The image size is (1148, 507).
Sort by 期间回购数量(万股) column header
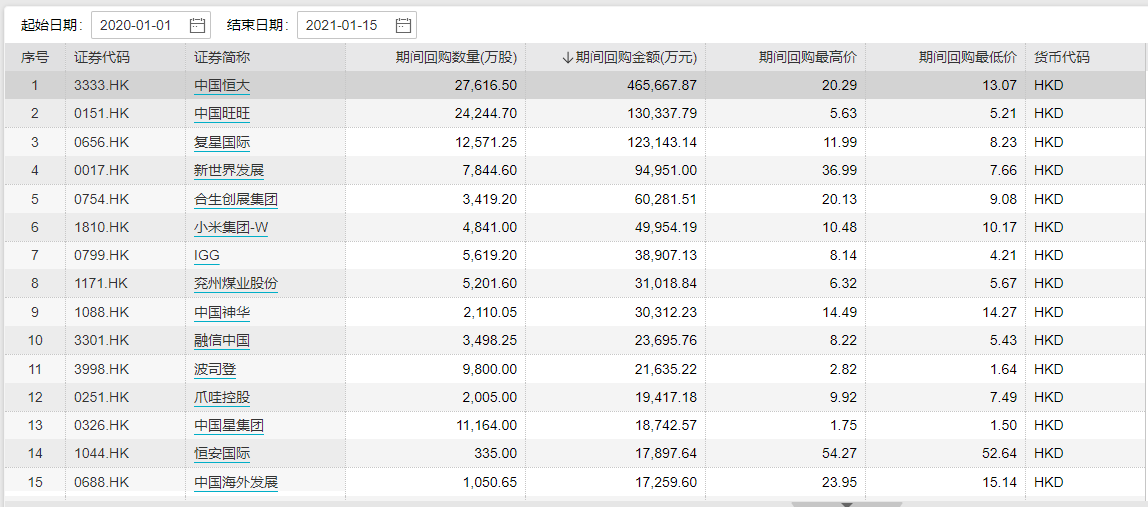pyautogui.click(x=456, y=58)
